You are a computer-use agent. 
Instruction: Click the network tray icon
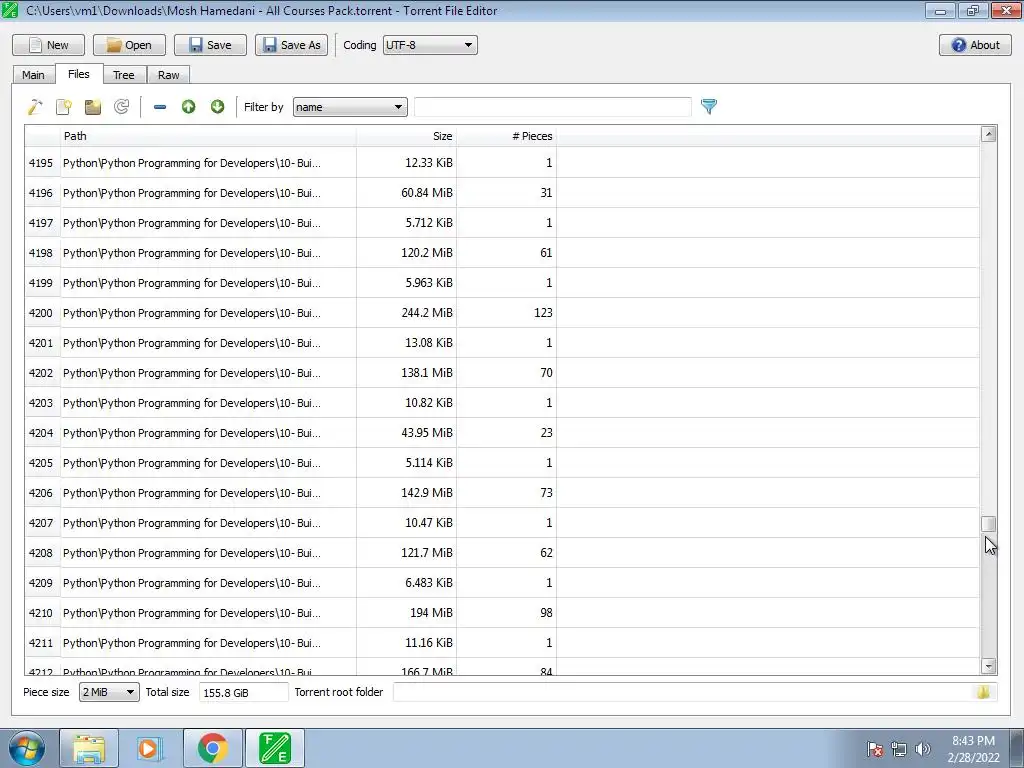[x=899, y=749]
